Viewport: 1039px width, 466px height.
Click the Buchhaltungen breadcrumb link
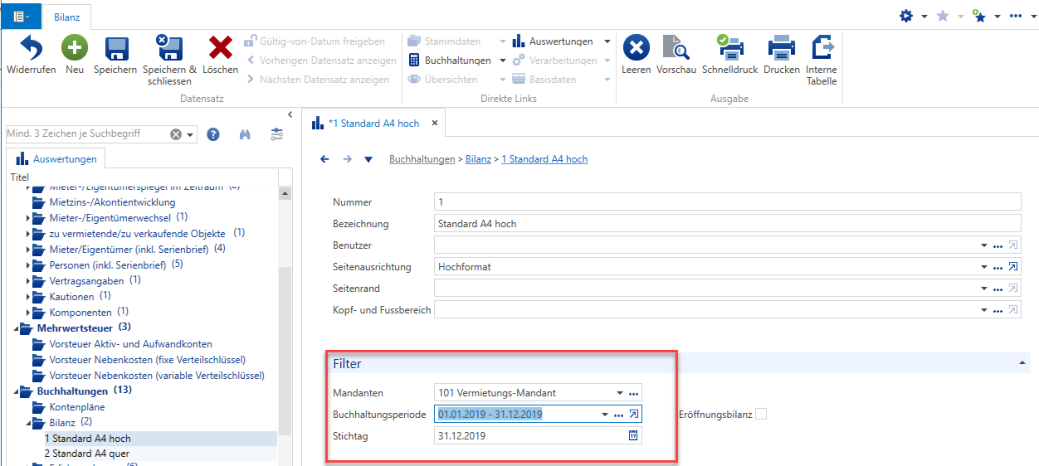point(421,159)
